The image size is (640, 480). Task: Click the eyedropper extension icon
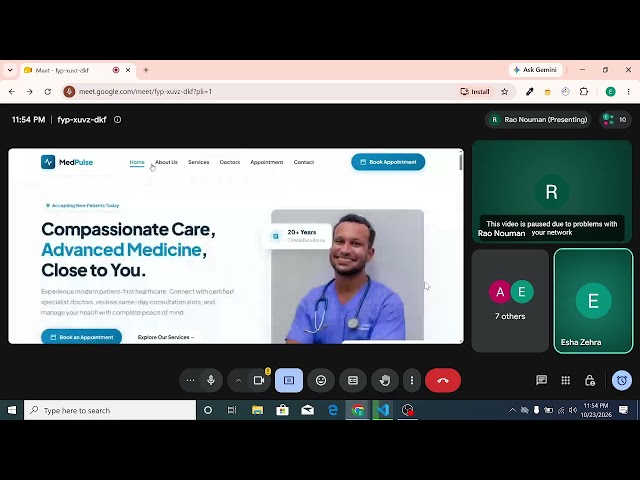point(529,92)
